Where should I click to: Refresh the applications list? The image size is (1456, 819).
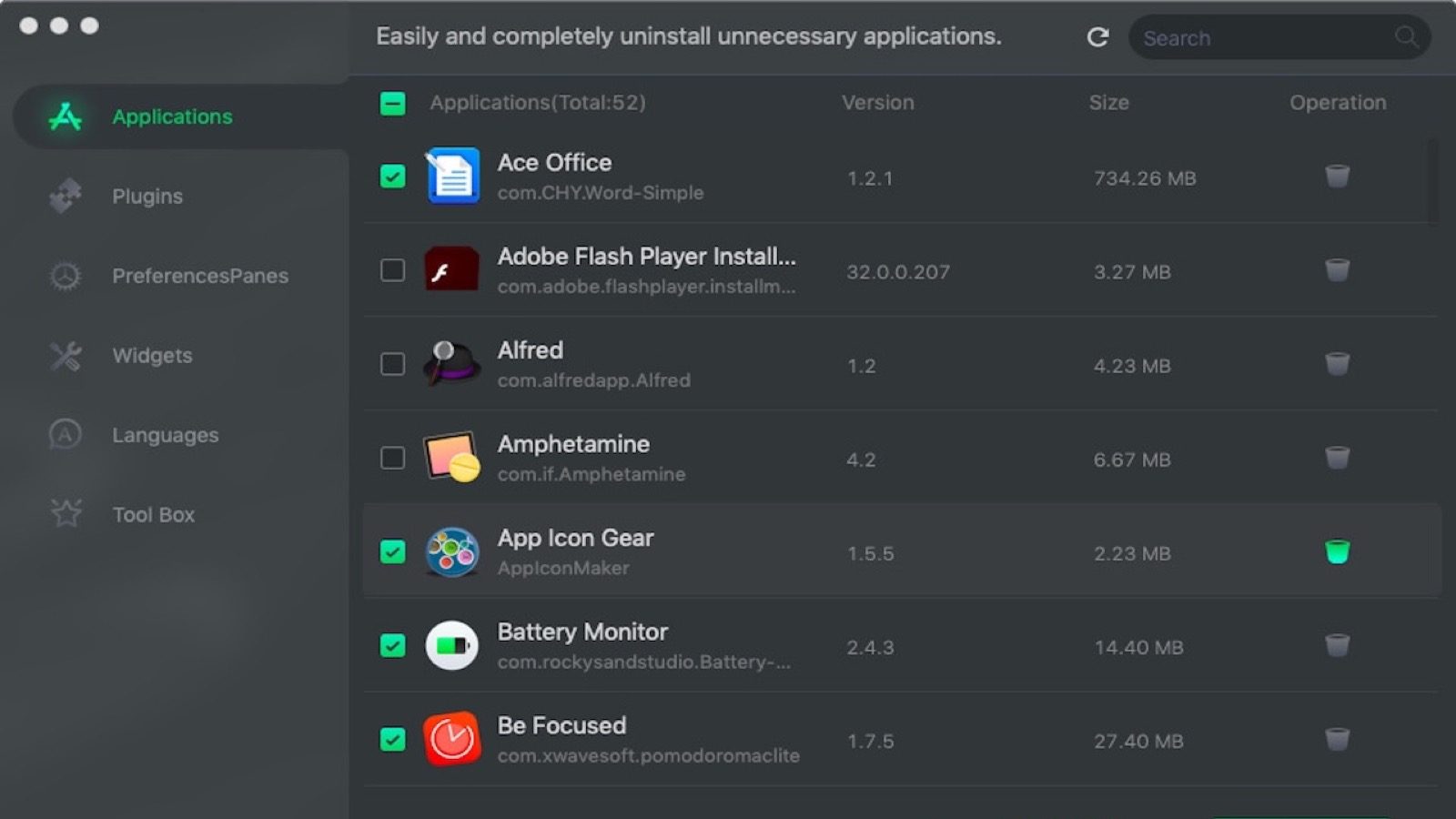[x=1098, y=37]
